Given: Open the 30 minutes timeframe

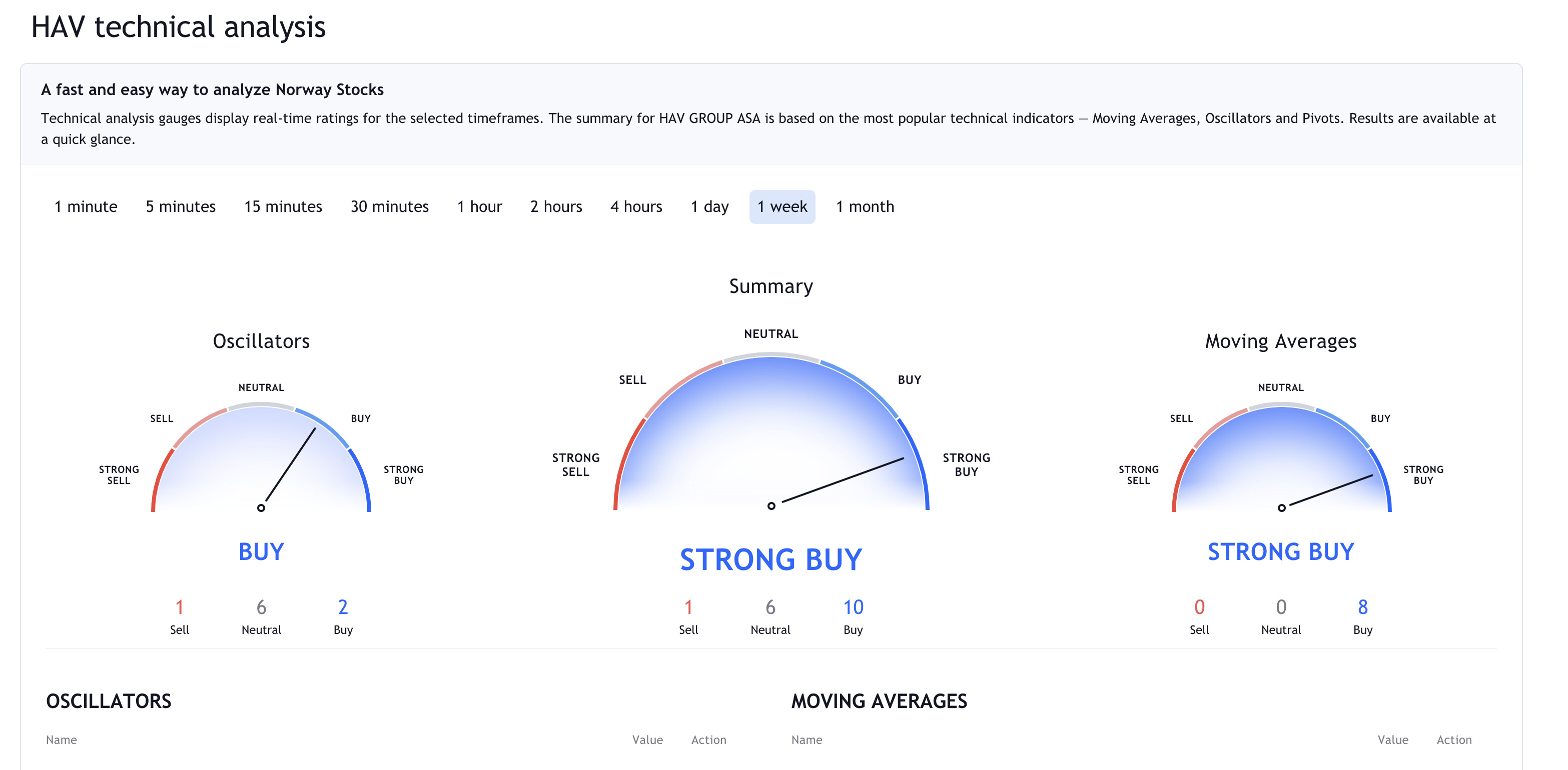Looking at the screenshot, I should tap(389, 207).
